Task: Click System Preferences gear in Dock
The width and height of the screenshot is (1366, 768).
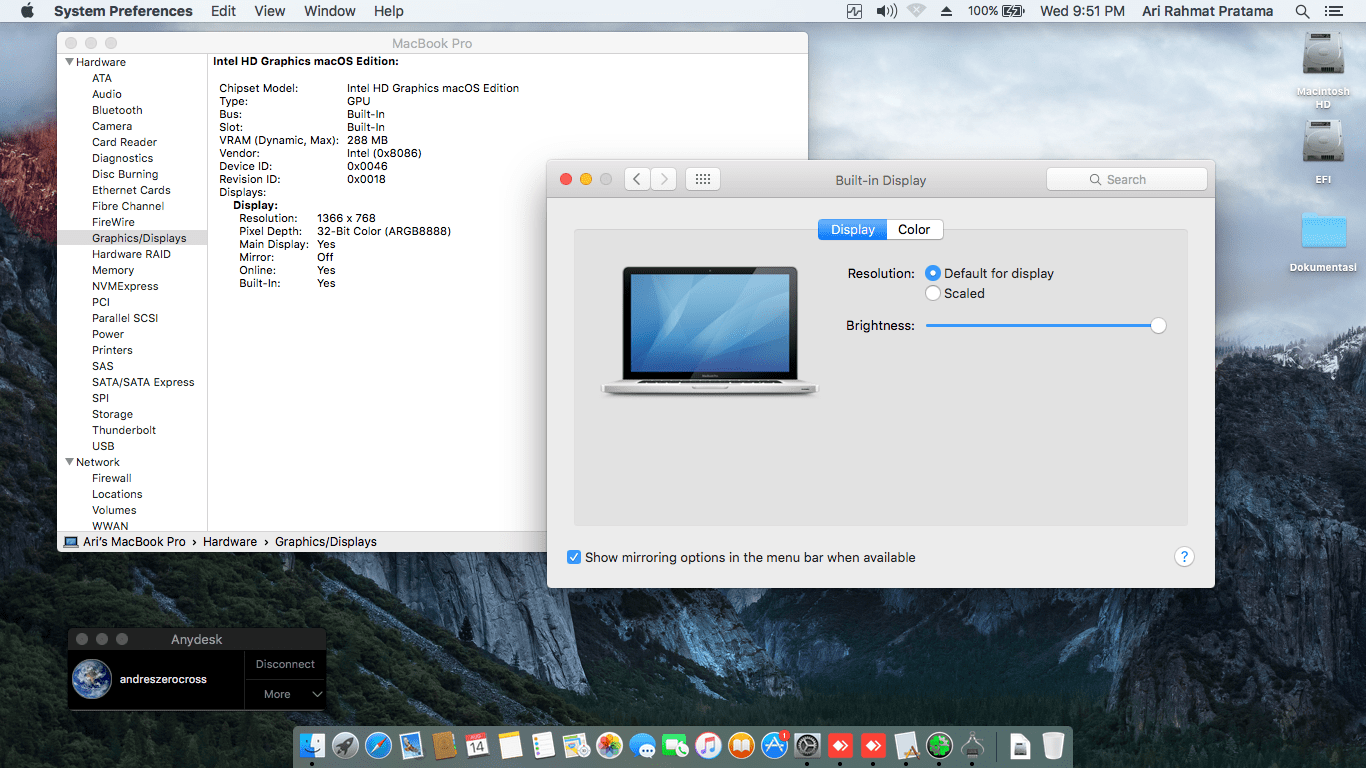Action: 807,745
